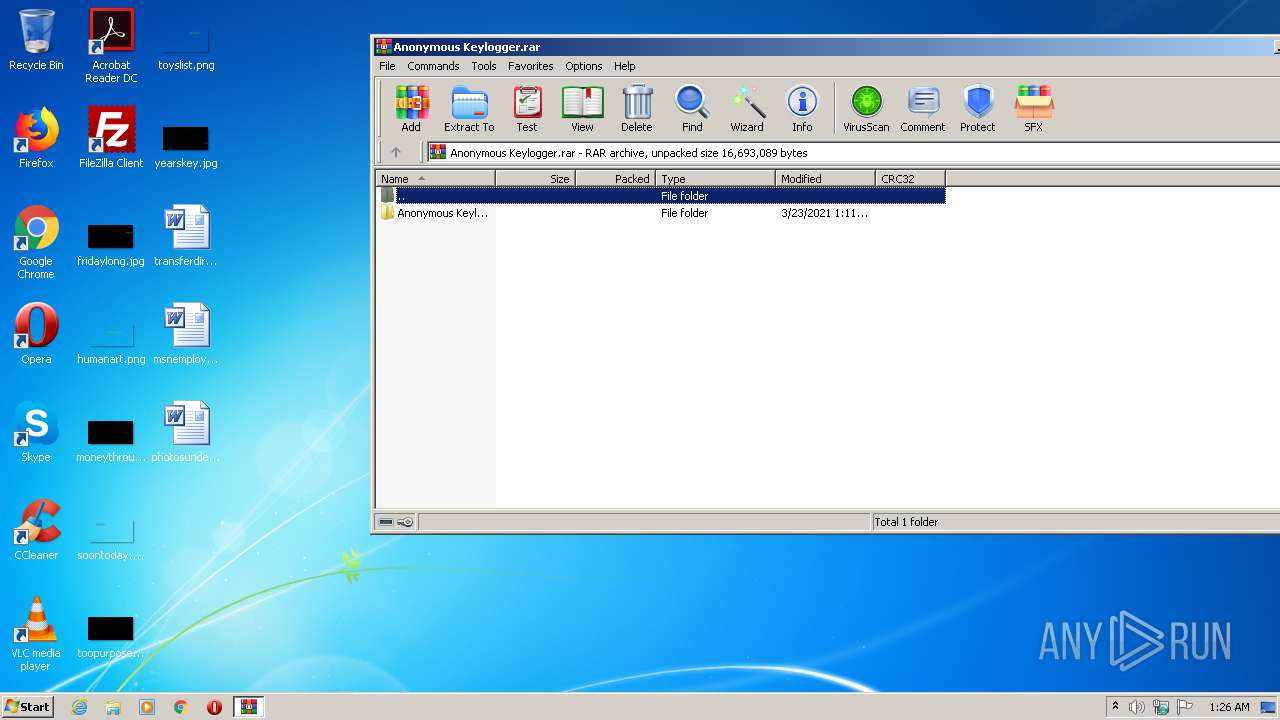Sort by Name column header
Image resolution: width=1280 pixels, height=720 pixels.
(x=436, y=179)
